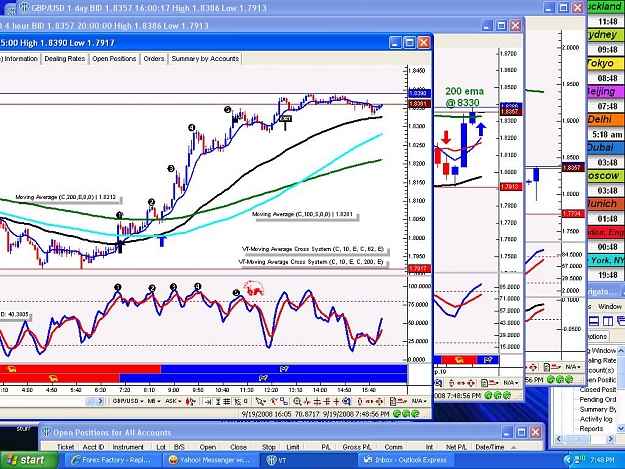Select the shapes drawing tool icon
The image size is (625, 469).
tap(284, 401)
